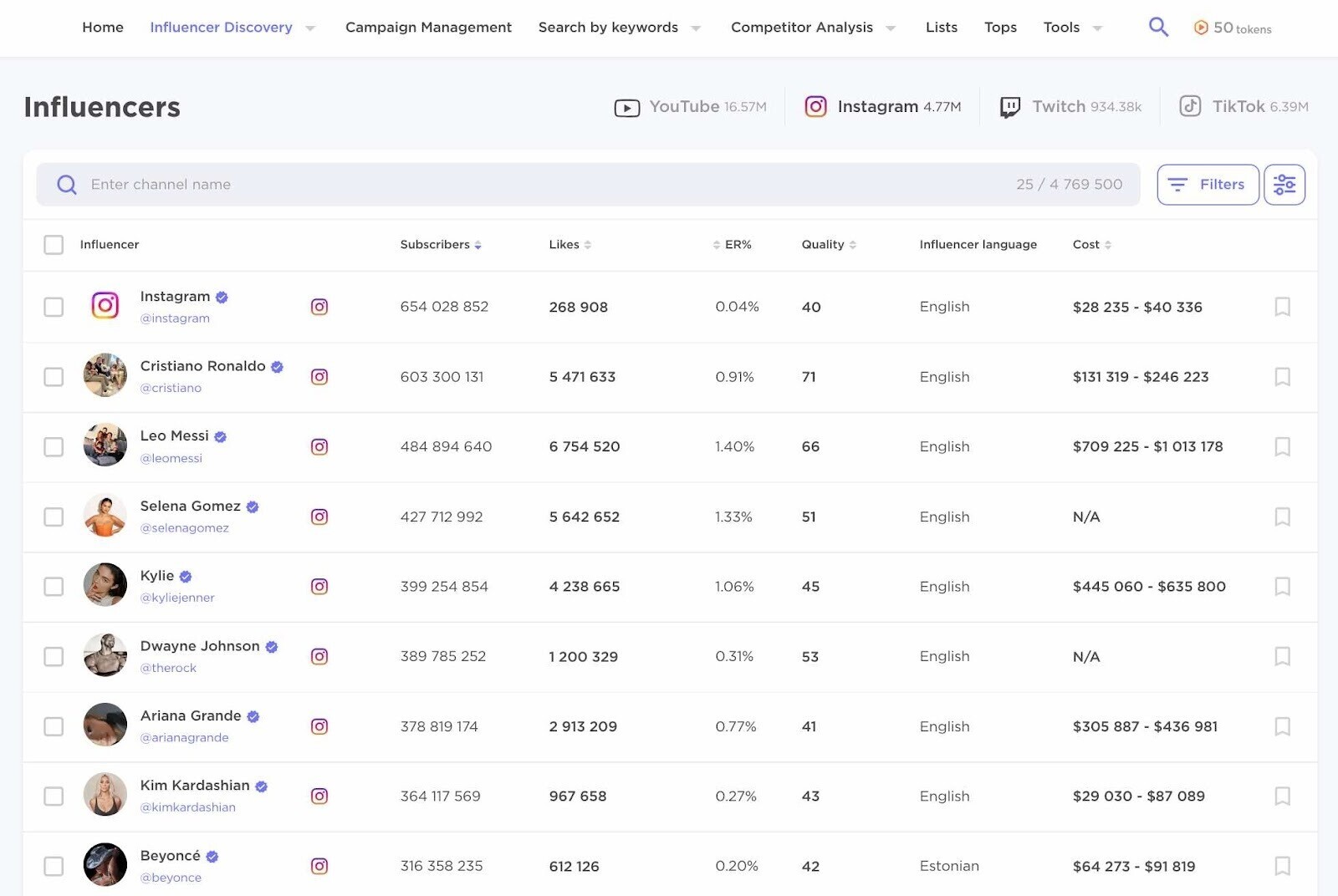Click Instagram platform icon in @instagram row
This screenshot has width=1338, height=896.
[x=319, y=307]
